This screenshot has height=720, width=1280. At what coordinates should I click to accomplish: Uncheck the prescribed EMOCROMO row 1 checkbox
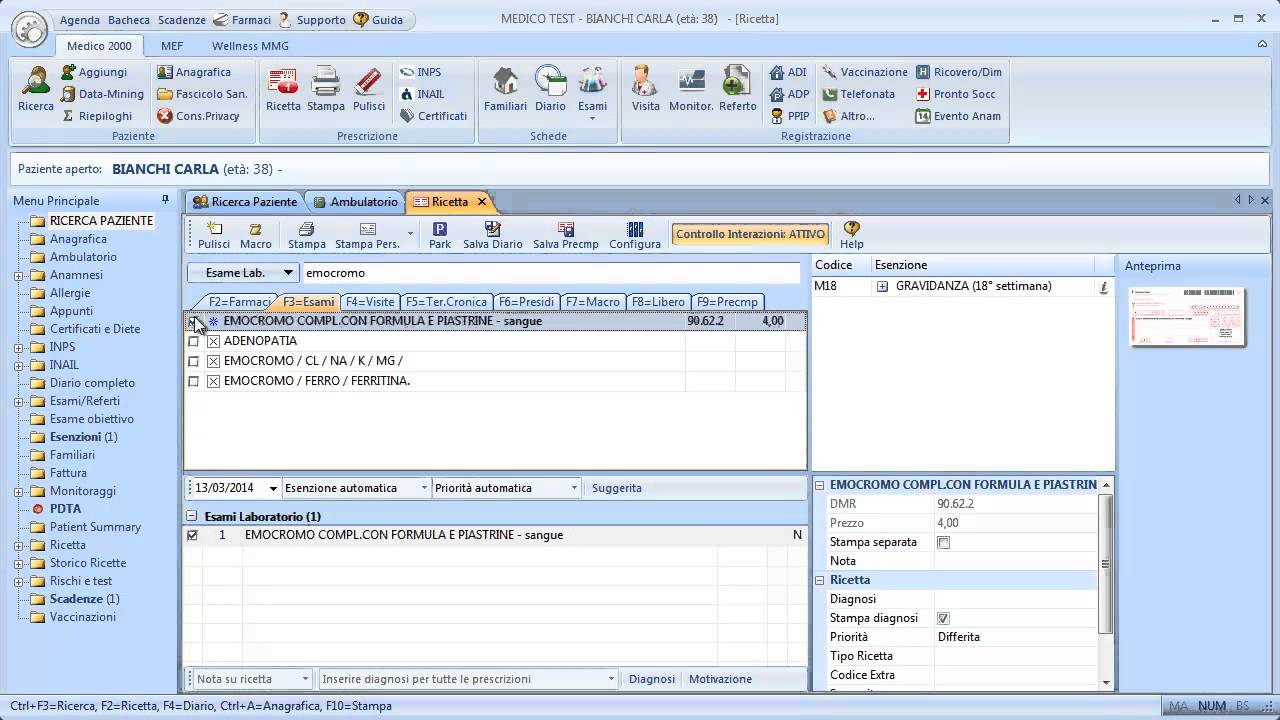[193, 535]
